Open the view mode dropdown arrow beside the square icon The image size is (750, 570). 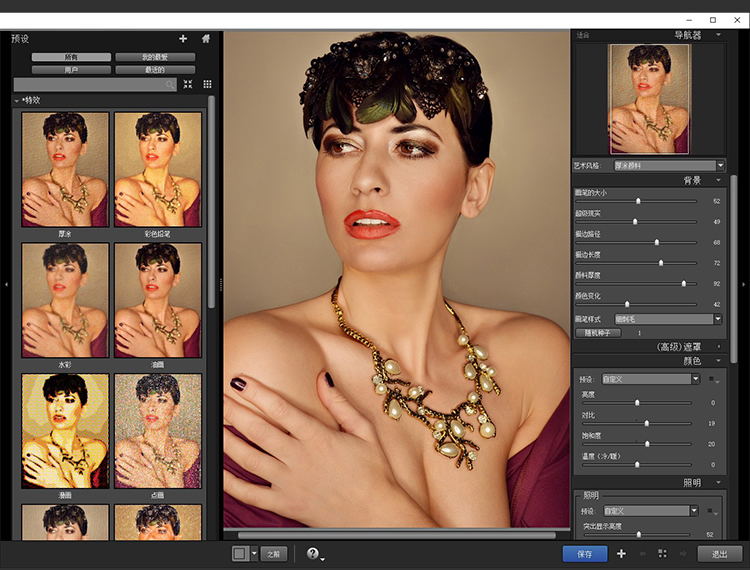point(254,554)
